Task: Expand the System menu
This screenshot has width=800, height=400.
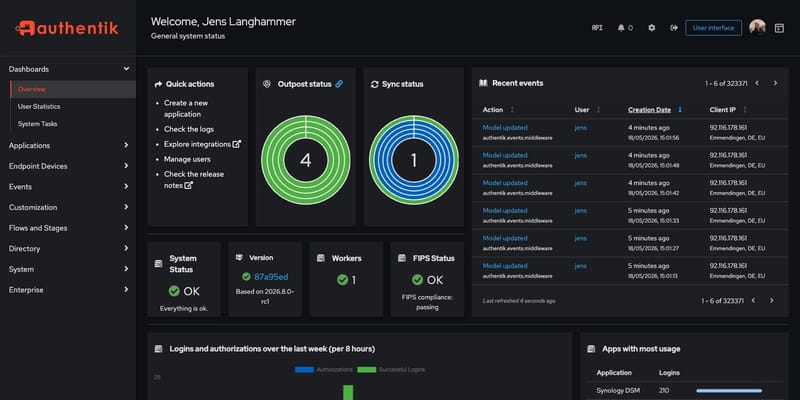Action: coord(68,269)
